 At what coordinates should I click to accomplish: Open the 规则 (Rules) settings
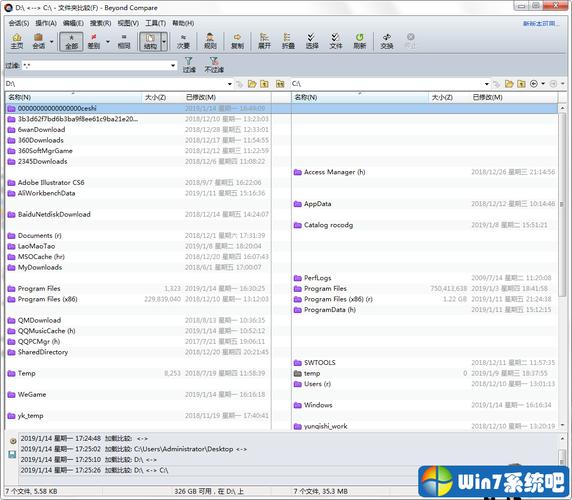pos(210,41)
